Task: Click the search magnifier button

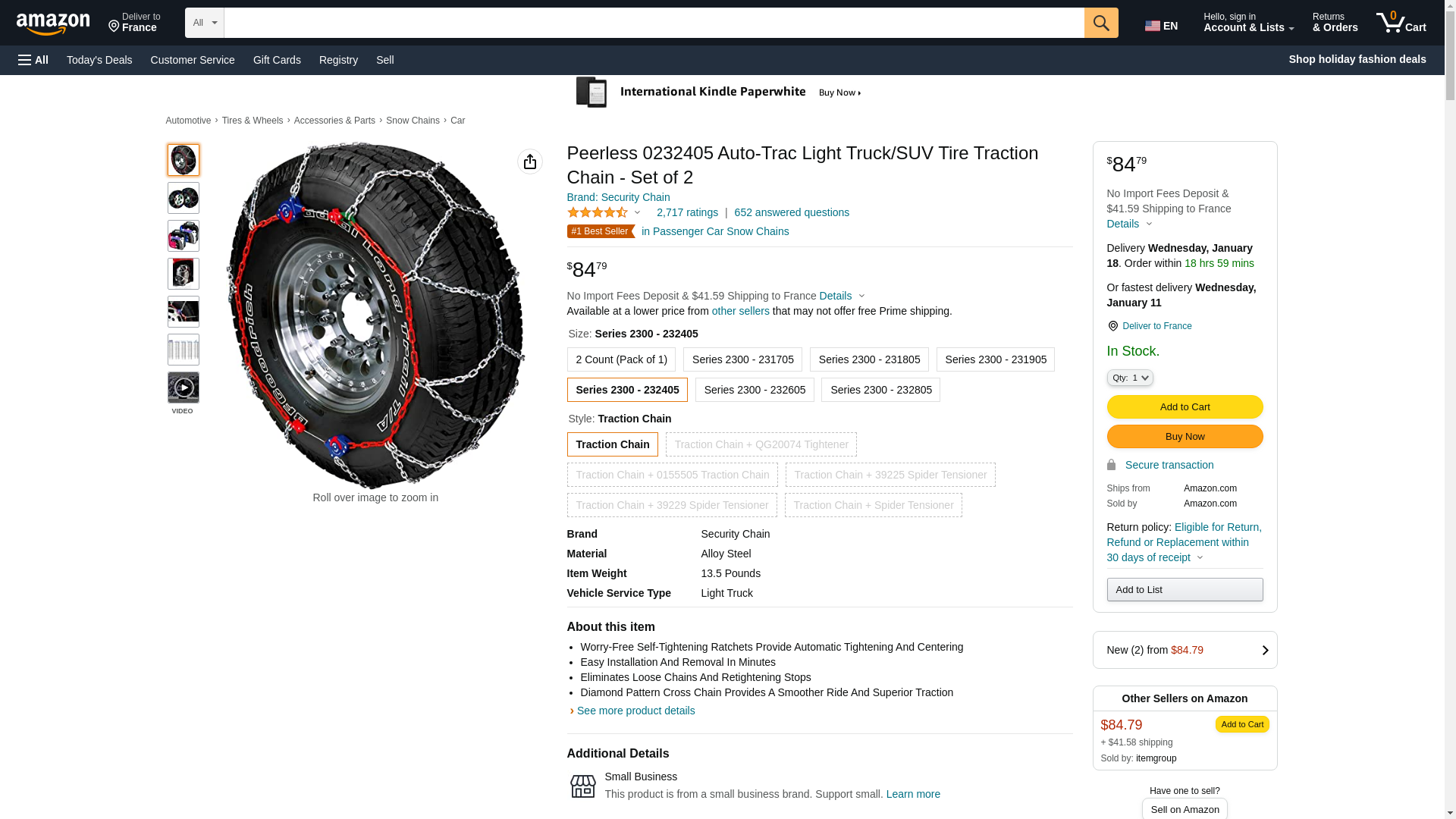Action: coord(1100,23)
